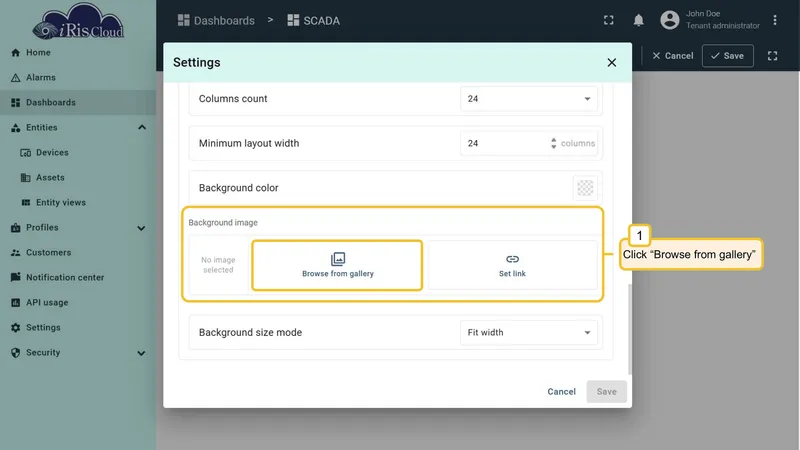This screenshot has height=450, width=800.
Task: Click the iRisCloud logo
Action: coord(78,21)
